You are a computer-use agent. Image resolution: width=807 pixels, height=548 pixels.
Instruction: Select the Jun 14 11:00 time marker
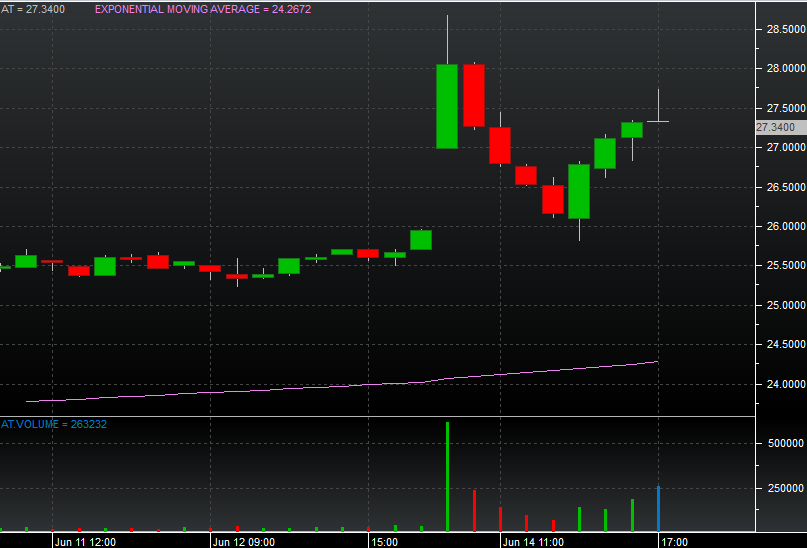point(534,542)
